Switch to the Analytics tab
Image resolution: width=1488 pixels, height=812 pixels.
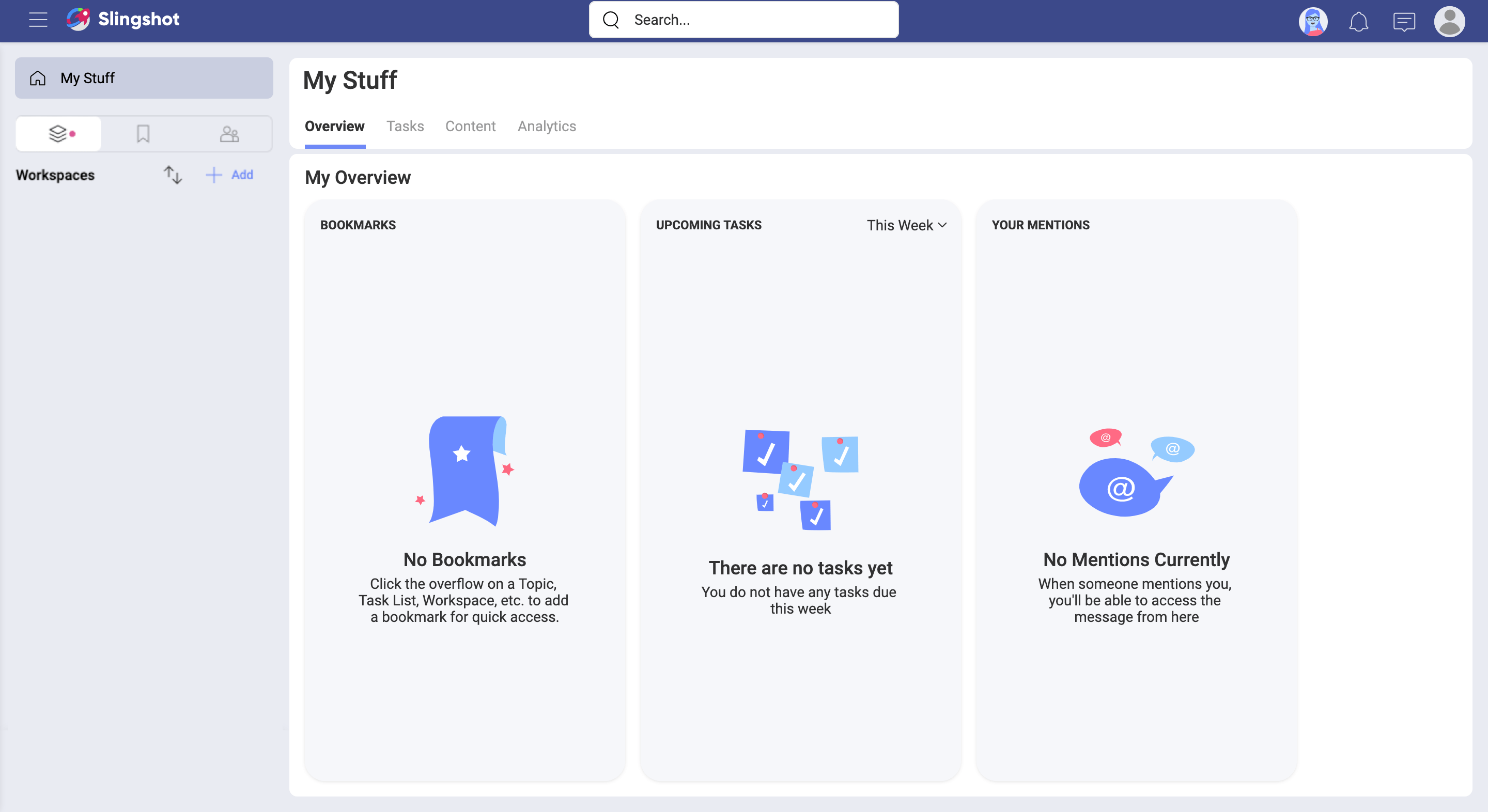[x=547, y=126]
